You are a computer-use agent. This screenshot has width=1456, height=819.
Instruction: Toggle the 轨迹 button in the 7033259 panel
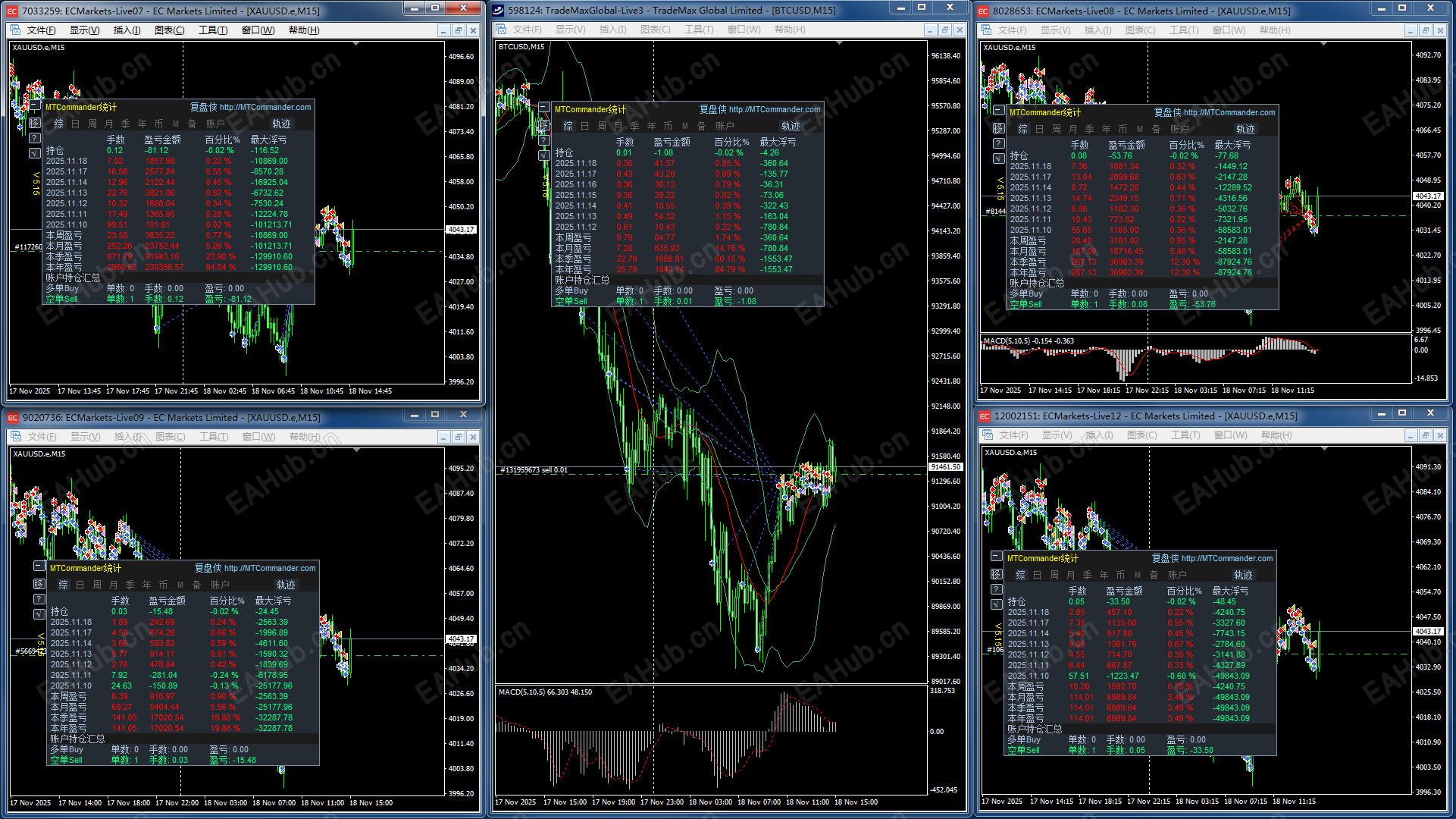click(x=281, y=124)
